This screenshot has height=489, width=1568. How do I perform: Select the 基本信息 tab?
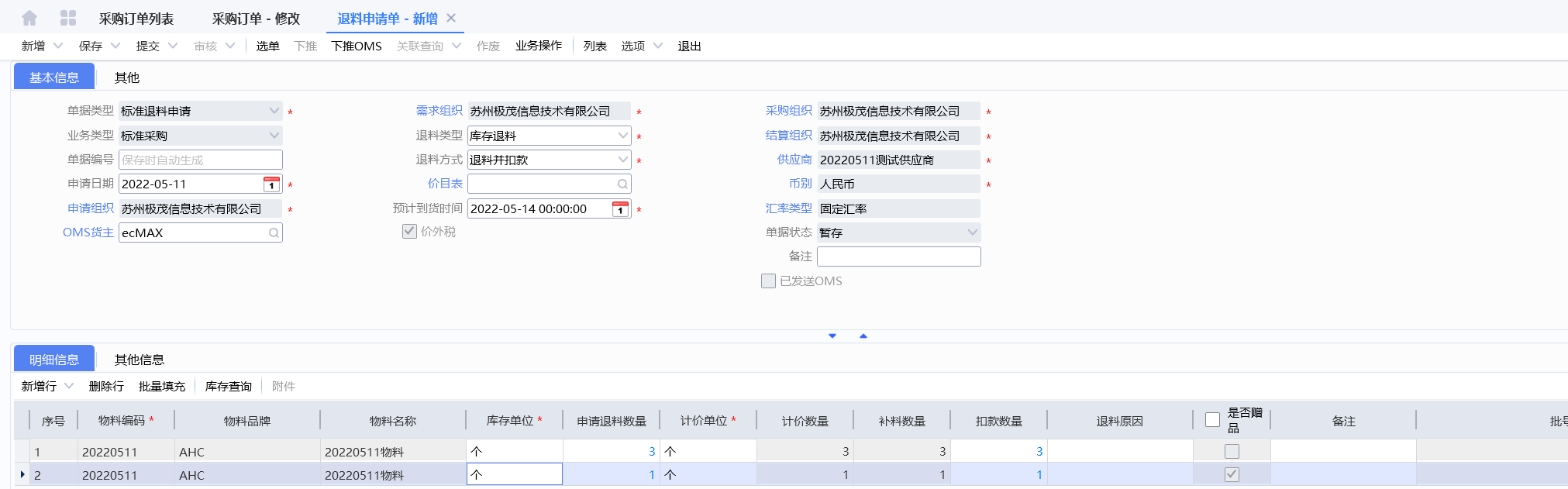[54, 77]
